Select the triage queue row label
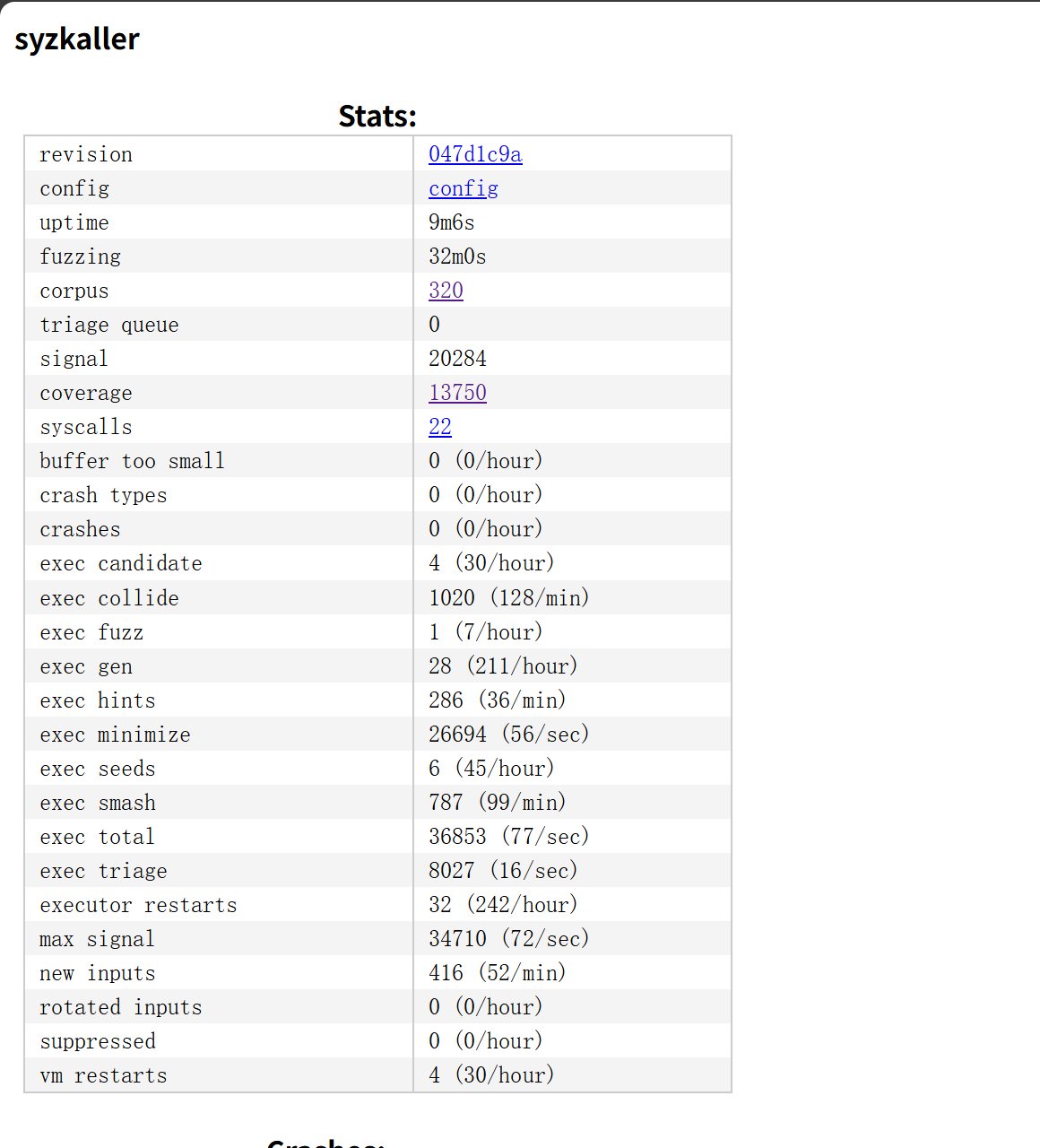Screen dimensions: 1040x1148 coord(108,325)
